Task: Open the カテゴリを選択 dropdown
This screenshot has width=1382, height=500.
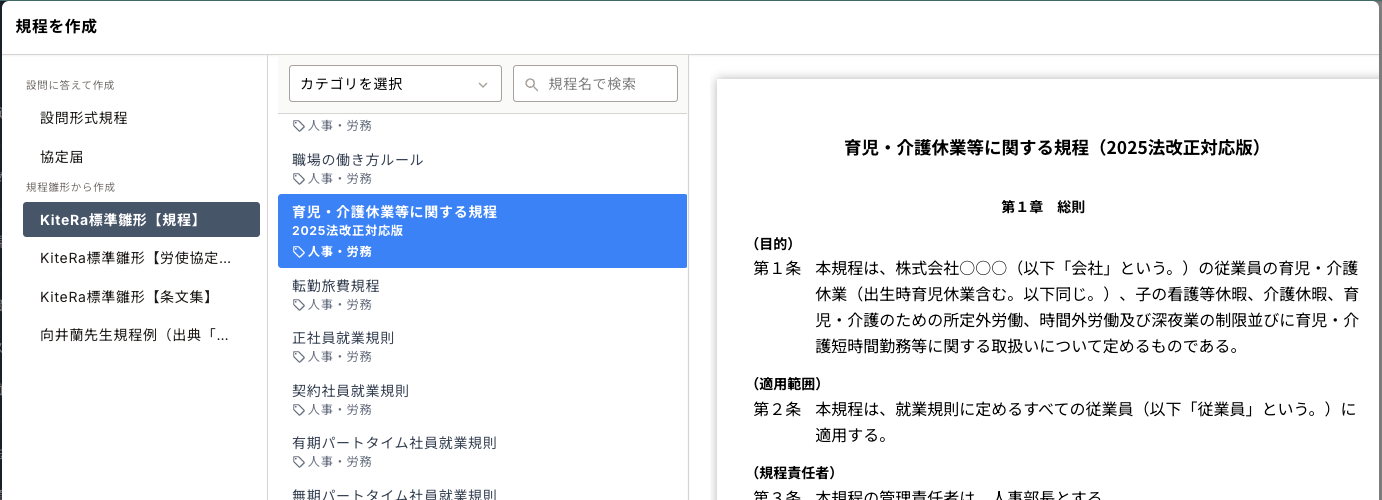Action: 394,84
